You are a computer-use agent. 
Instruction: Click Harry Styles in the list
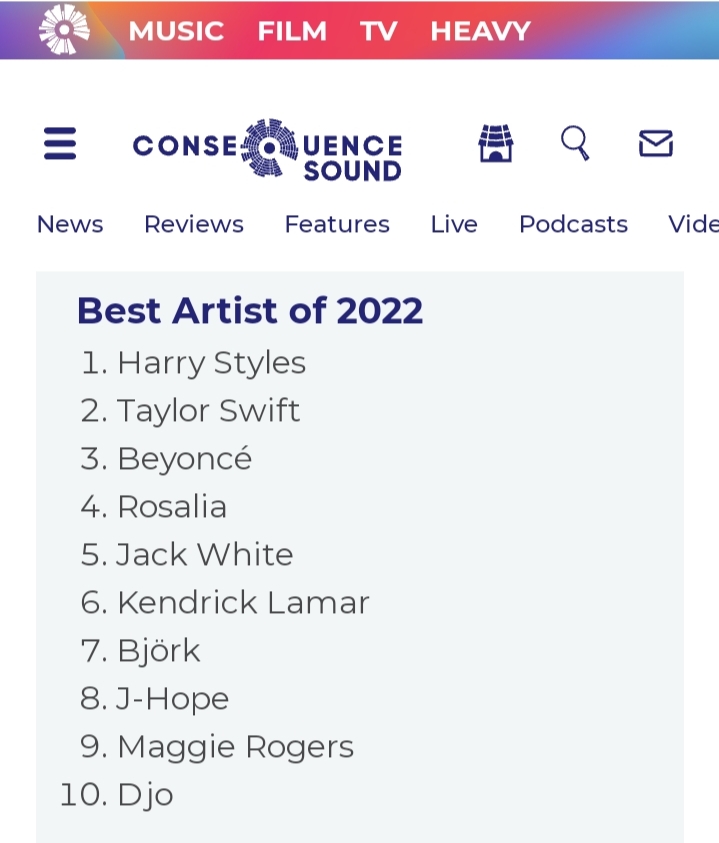click(x=211, y=362)
